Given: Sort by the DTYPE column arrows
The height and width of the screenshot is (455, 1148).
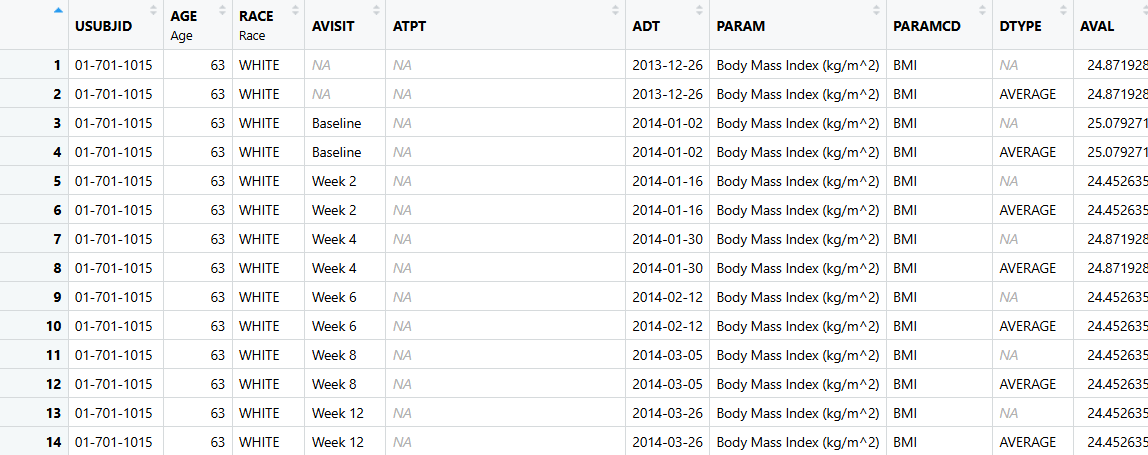Looking at the screenshot, I should click(1063, 10).
